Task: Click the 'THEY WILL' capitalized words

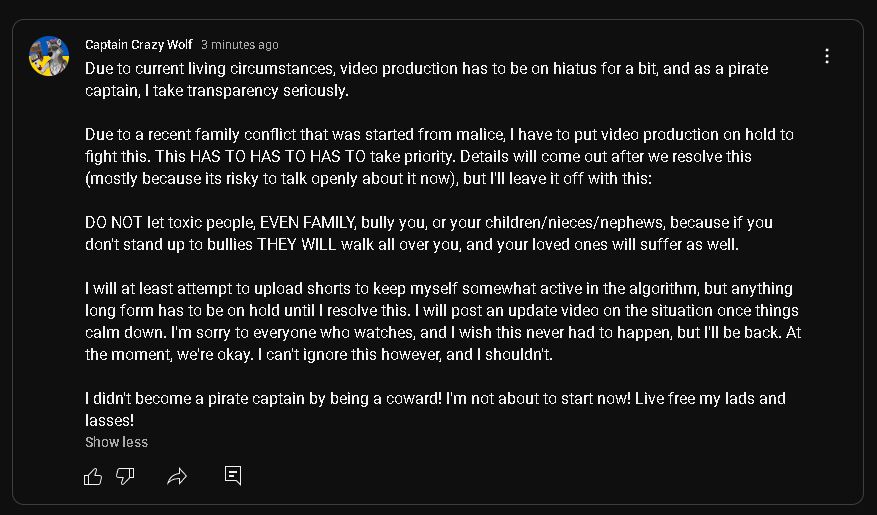Action: click(x=296, y=244)
